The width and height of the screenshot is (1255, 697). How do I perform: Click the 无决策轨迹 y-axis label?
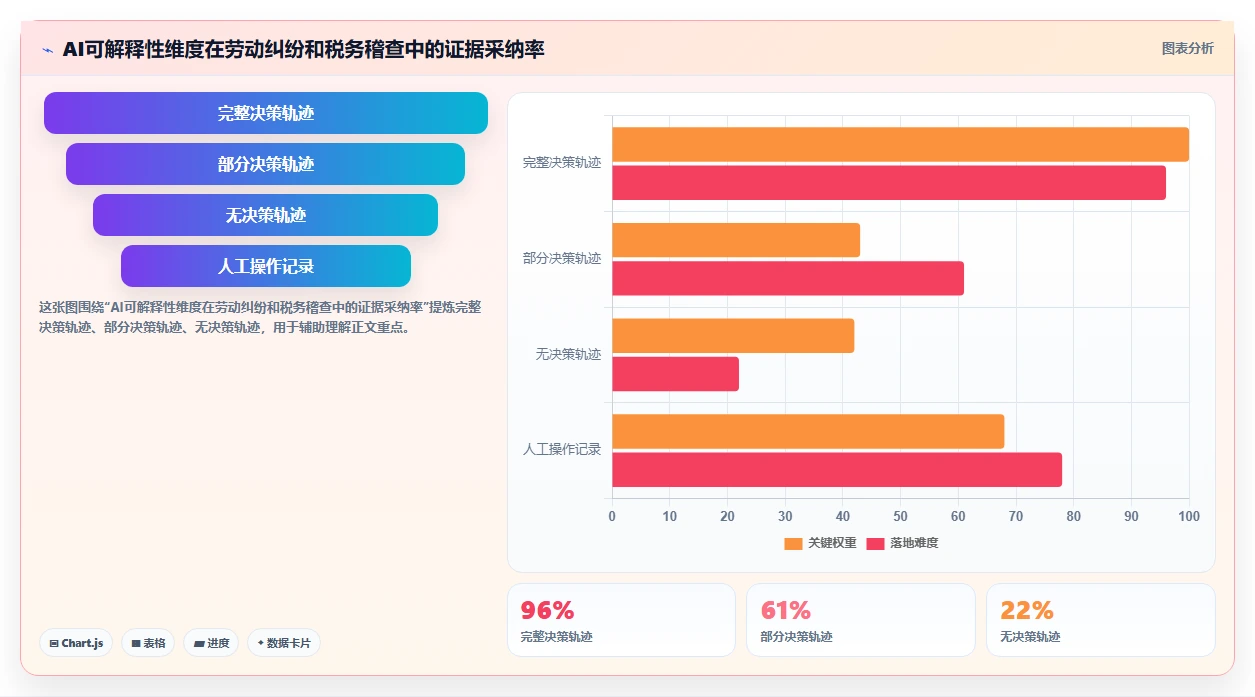point(568,354)
